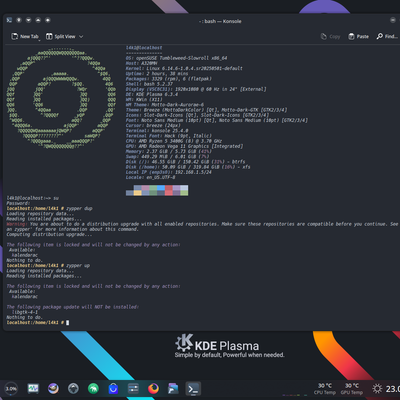Launch Firefox from the taskbar
The image size is (400, 400).
click(153, 388)
